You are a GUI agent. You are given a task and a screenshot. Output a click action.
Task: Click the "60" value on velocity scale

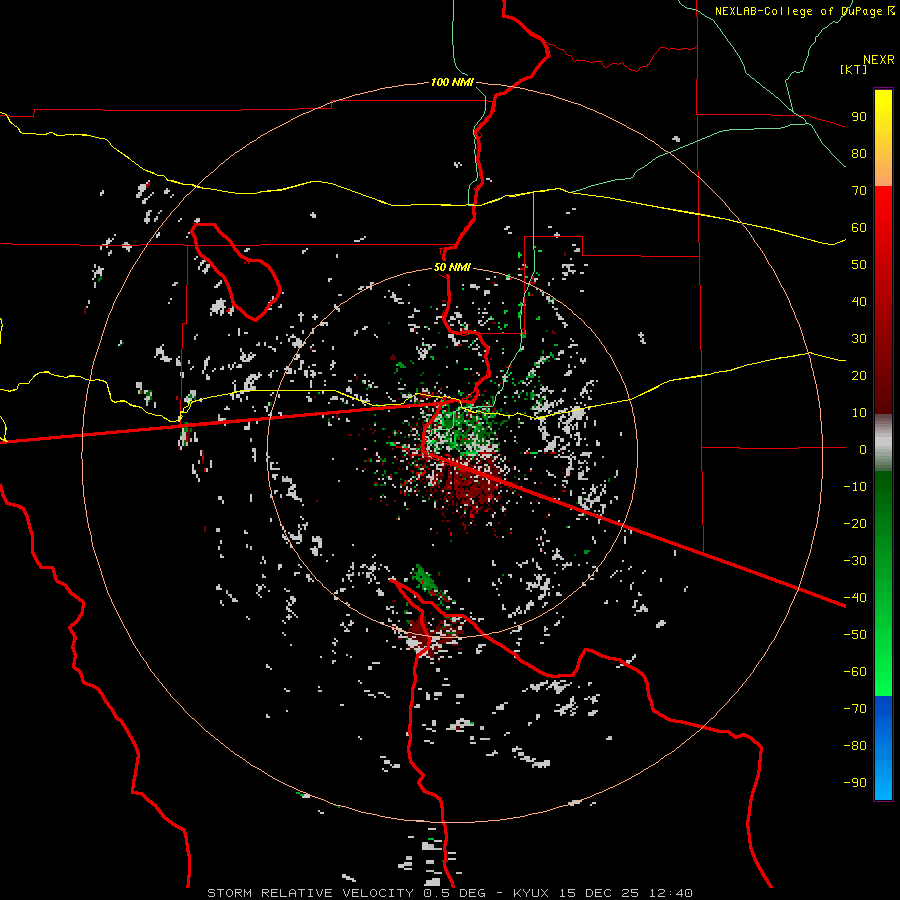(859, 227)
